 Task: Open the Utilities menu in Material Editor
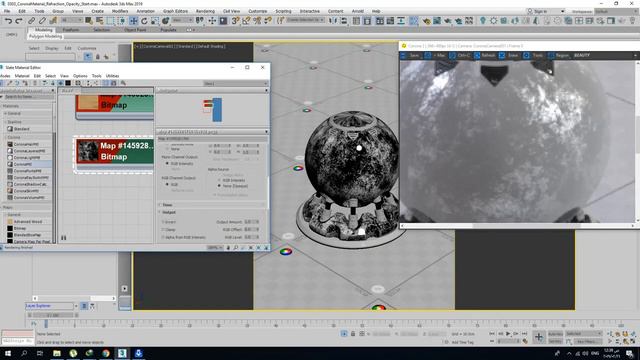coord(112,76)
